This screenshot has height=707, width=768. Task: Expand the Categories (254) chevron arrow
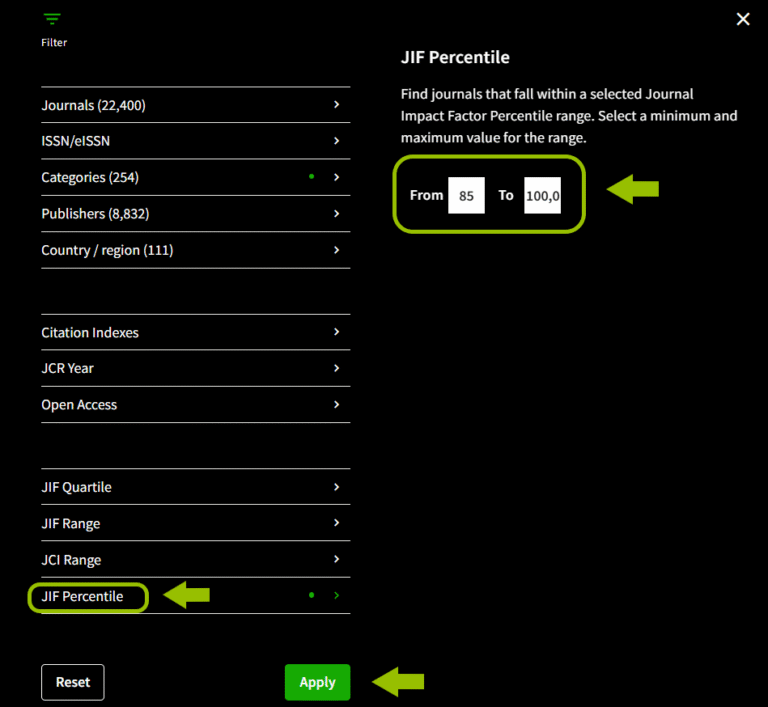pos(336,177)
